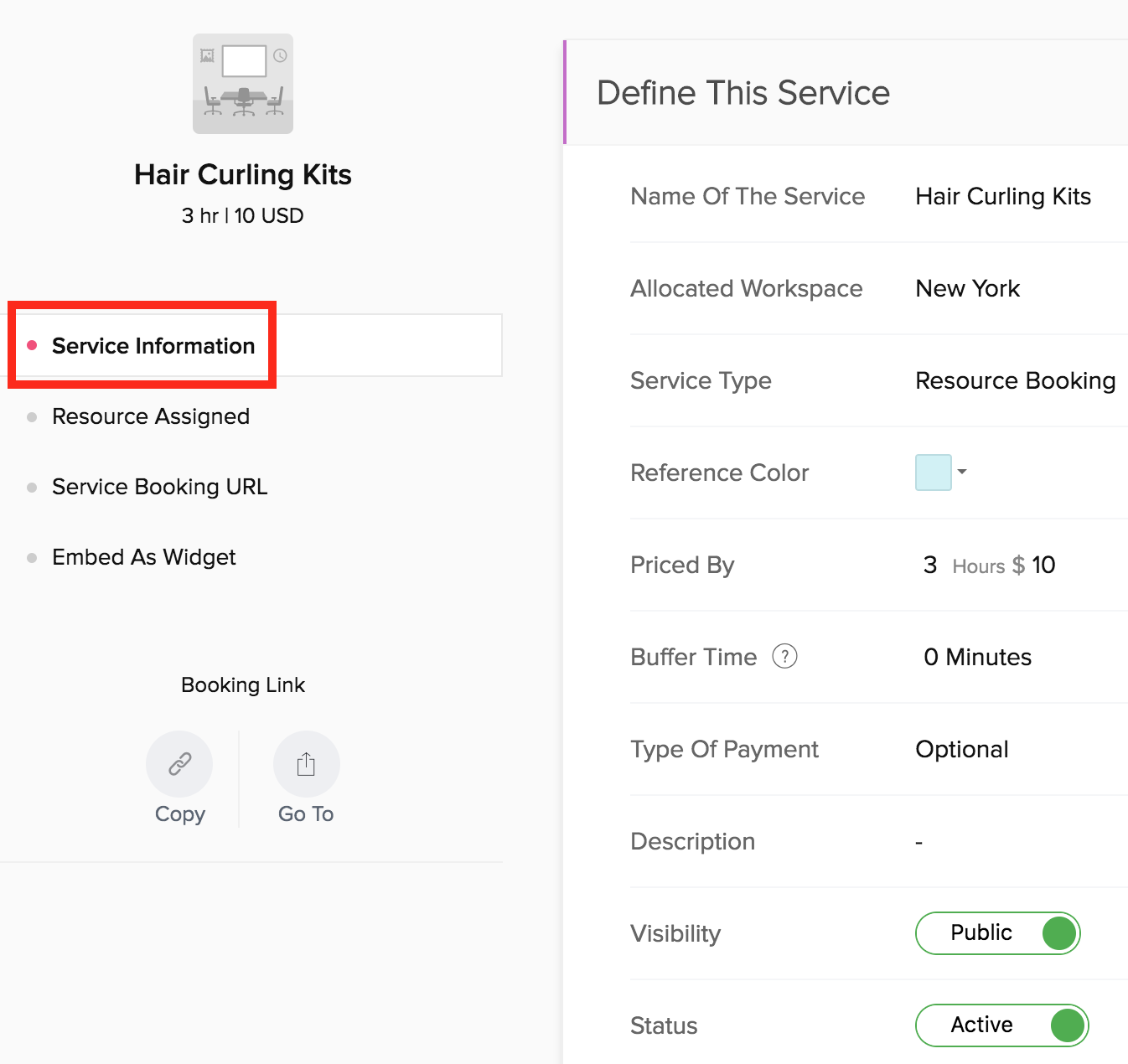Toggle the Status Active switch
This screenshot has width=1128, height=1064.
(1002, 1025)
